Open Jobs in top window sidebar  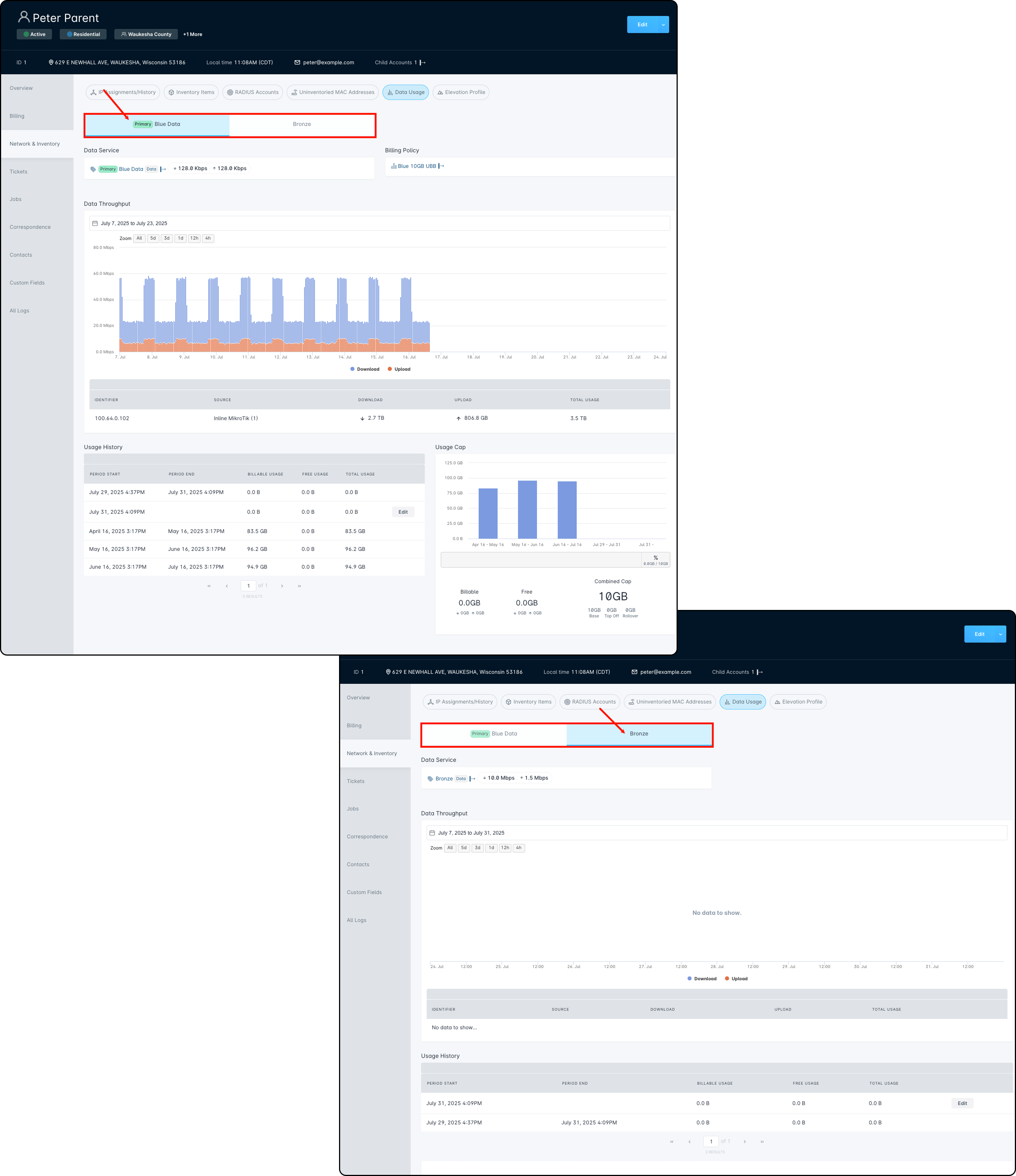(x=15, y=199)
